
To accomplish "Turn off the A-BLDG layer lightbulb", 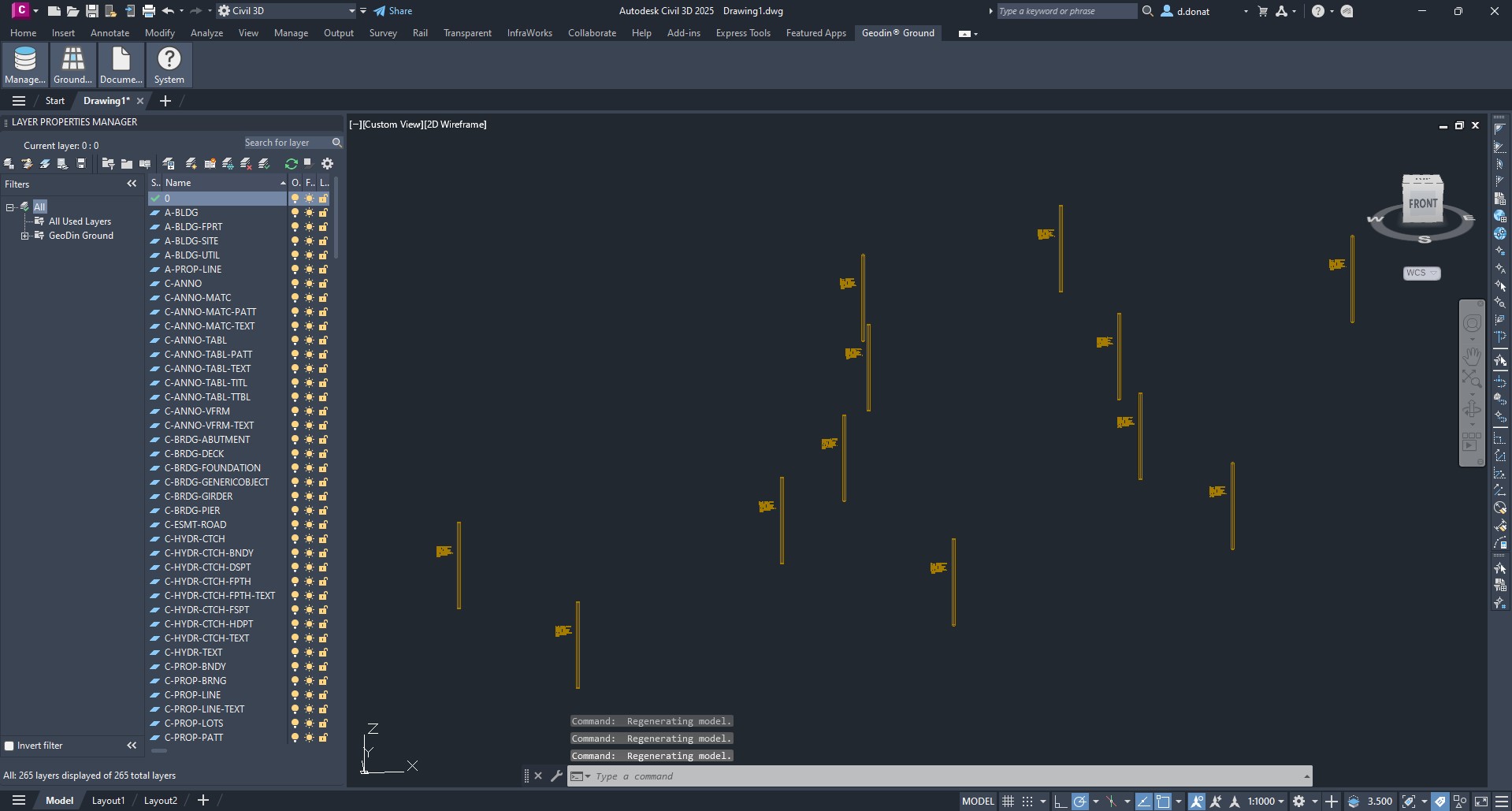I will pyautogui.click(x=295, y=213).
